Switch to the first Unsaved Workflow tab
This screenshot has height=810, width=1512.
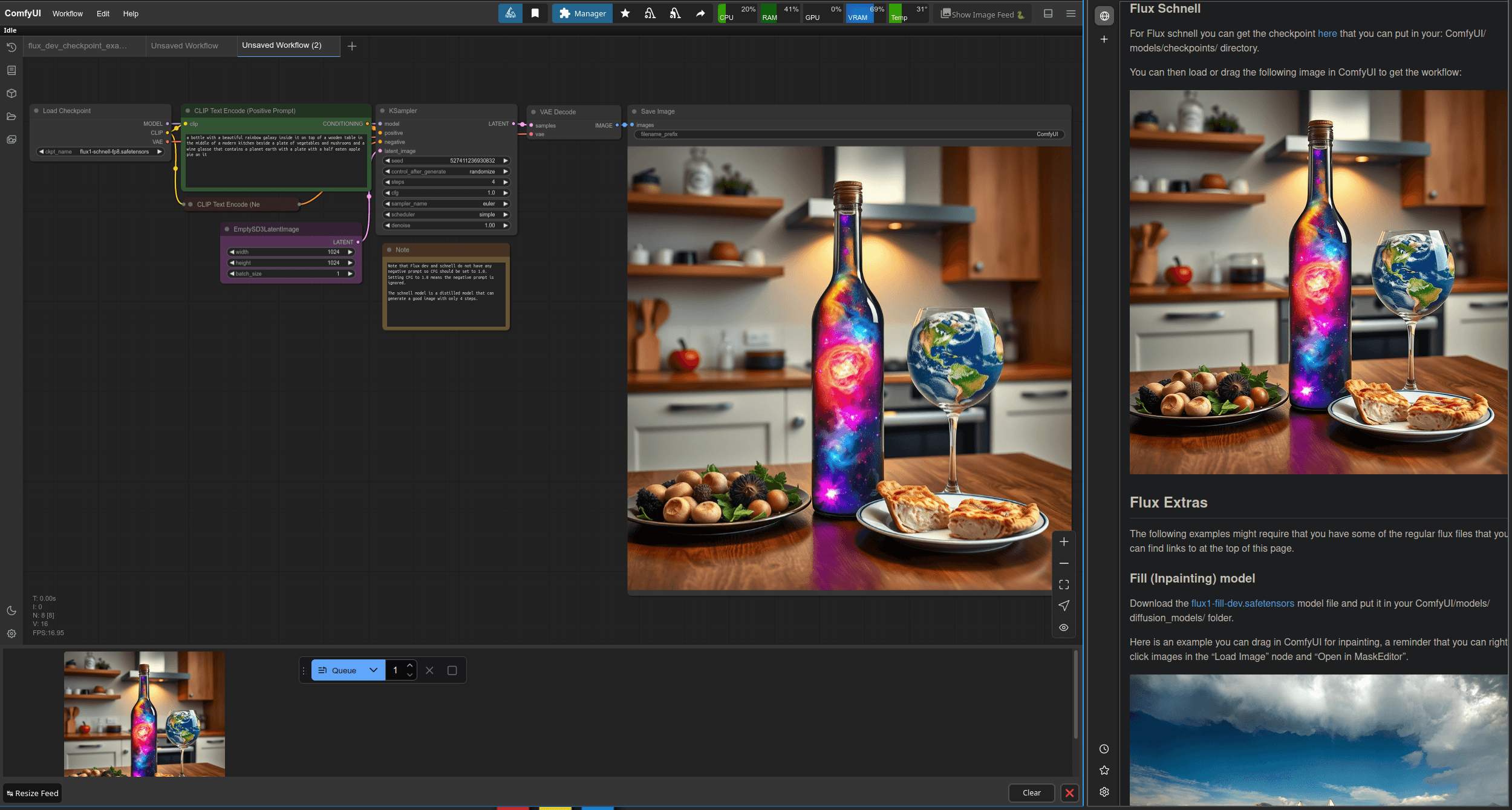(x=184, y=46)
